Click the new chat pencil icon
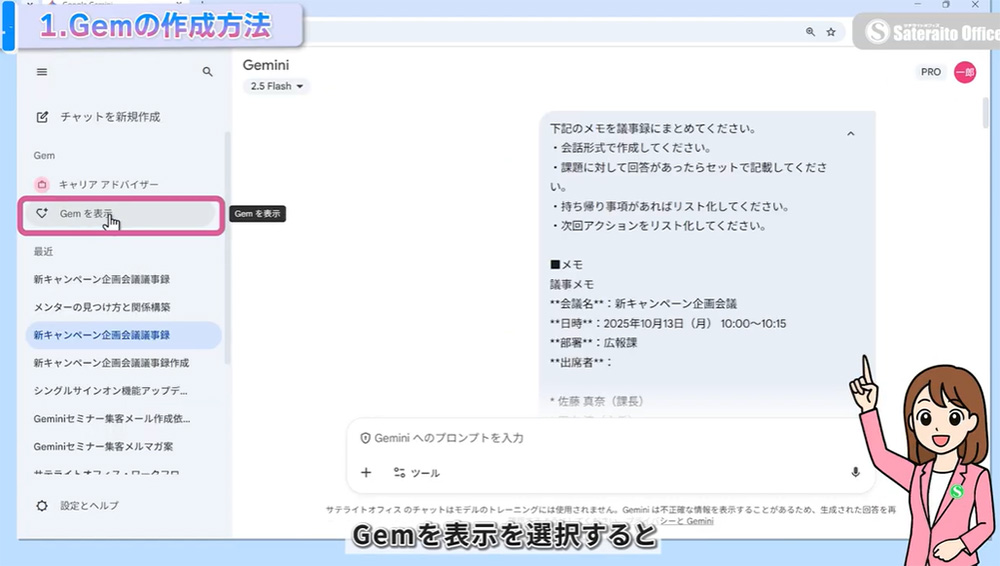The width and height of the screenshot is (1000, 566). coord(42,117)
